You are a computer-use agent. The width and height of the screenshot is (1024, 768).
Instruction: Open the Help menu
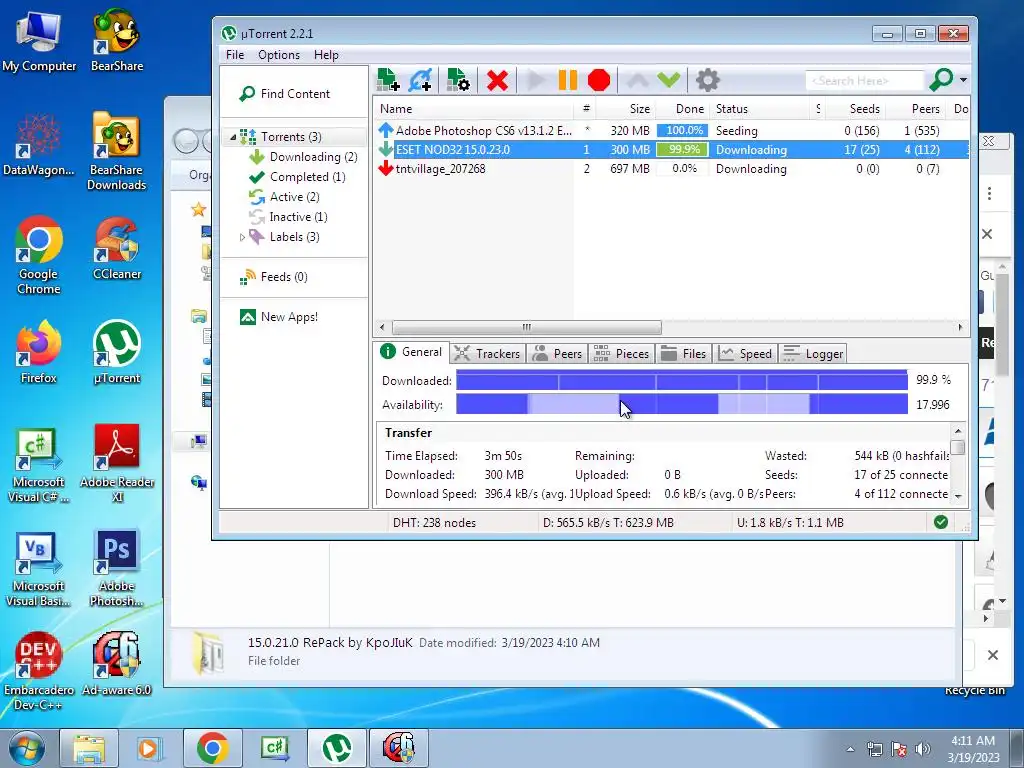(x=326, y=55)
